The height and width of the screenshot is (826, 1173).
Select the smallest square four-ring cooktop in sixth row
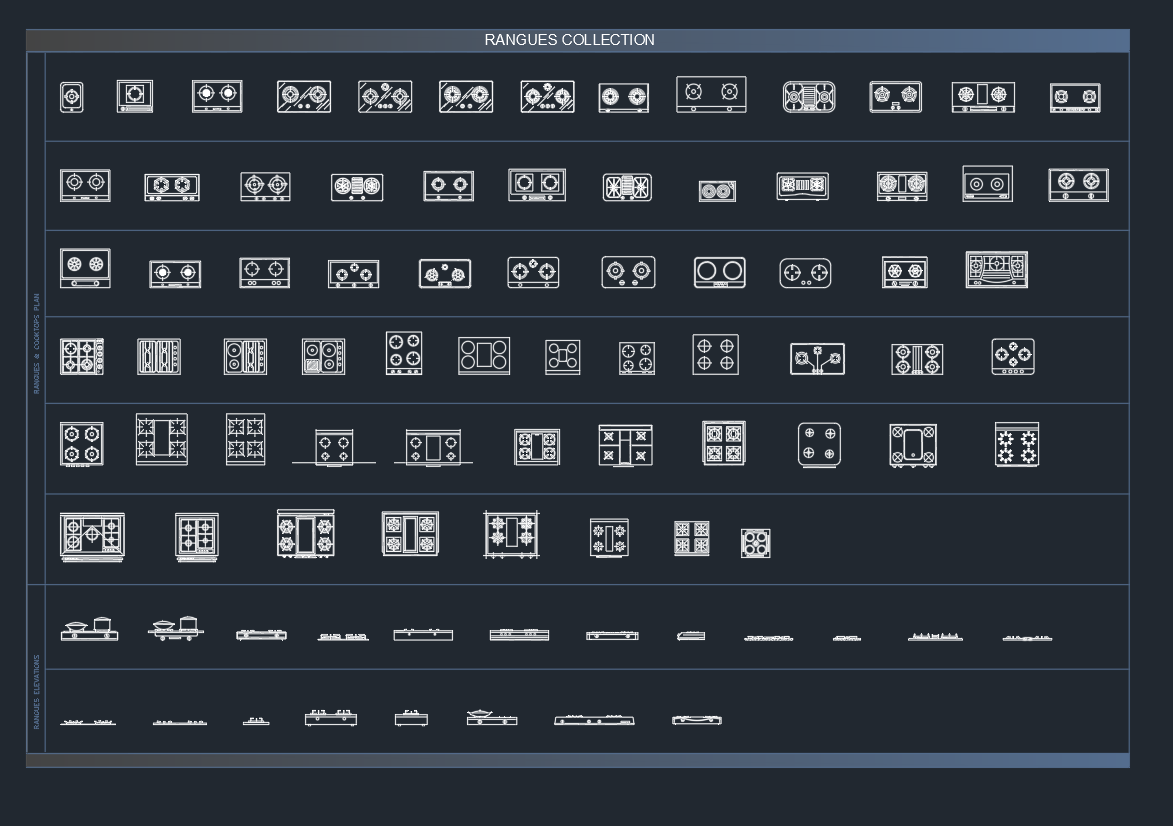(756, 543)
